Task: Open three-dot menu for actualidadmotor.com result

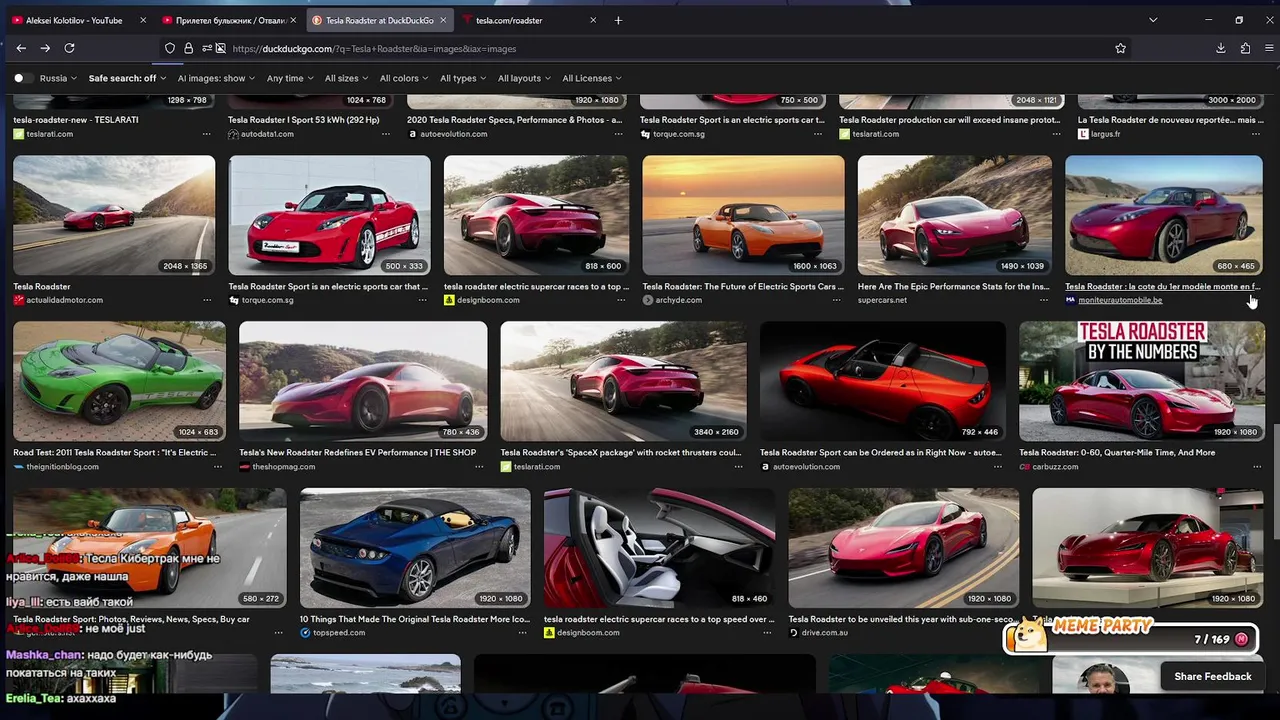Action: 207,300
